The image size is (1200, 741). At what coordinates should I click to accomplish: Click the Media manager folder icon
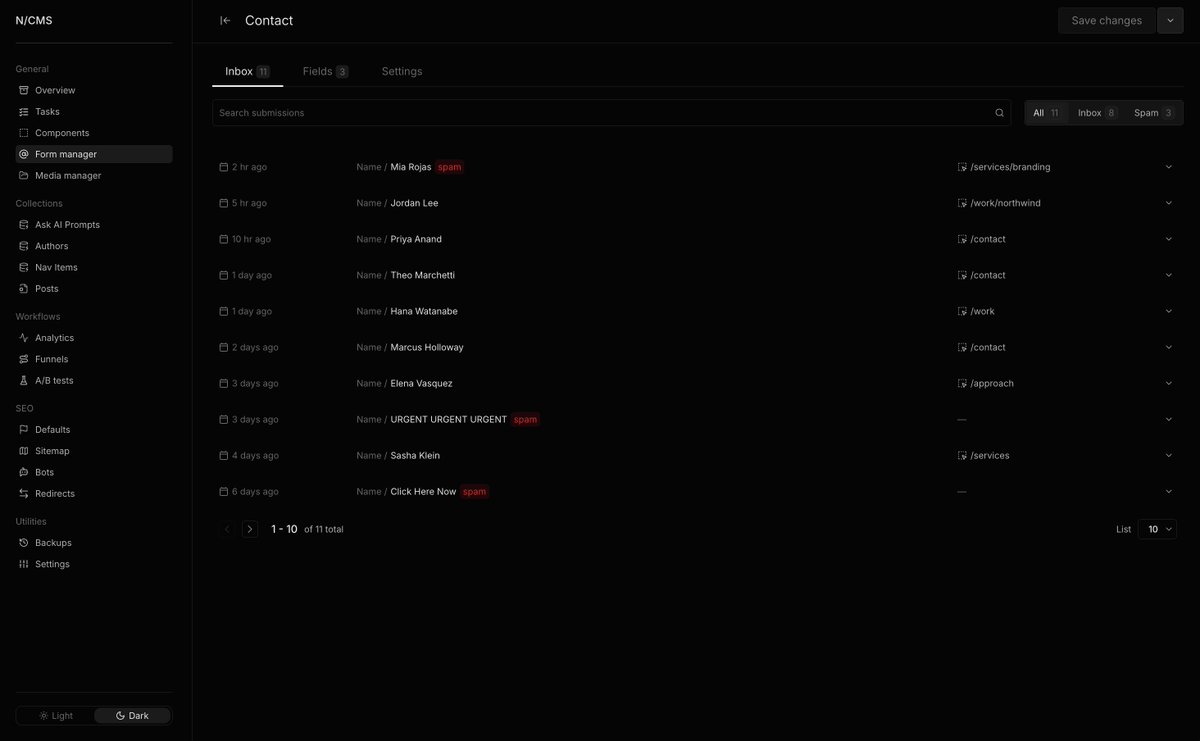pos(24,175)
